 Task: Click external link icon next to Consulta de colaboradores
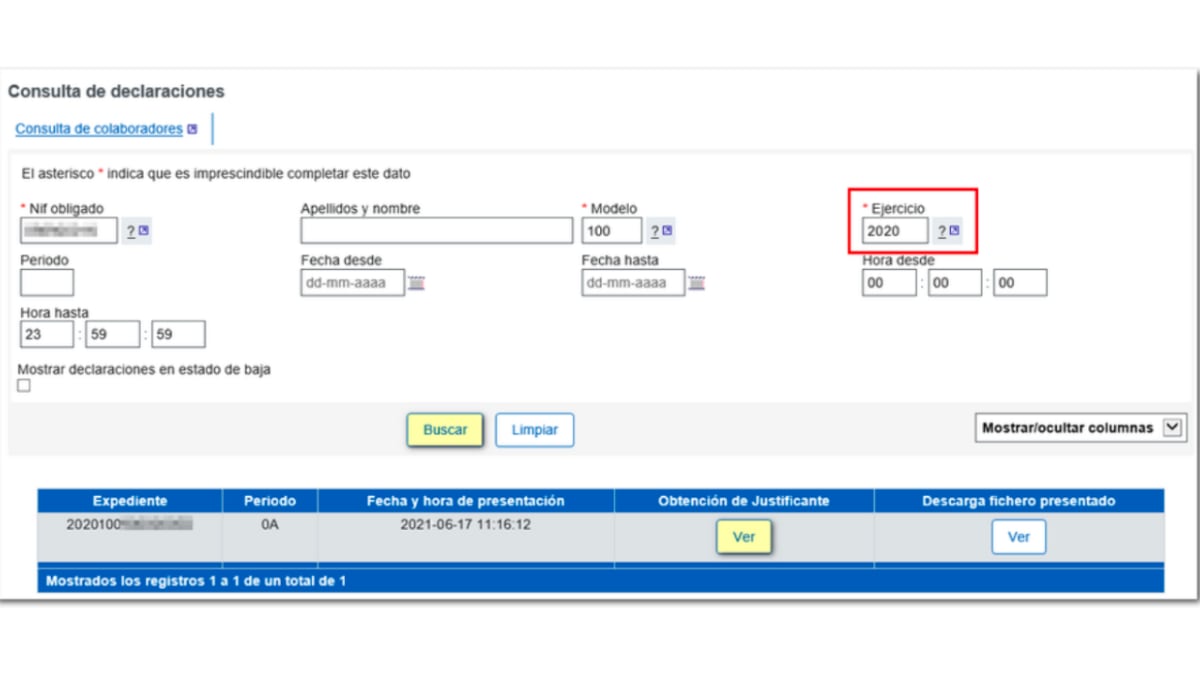(x=193, y=129)
